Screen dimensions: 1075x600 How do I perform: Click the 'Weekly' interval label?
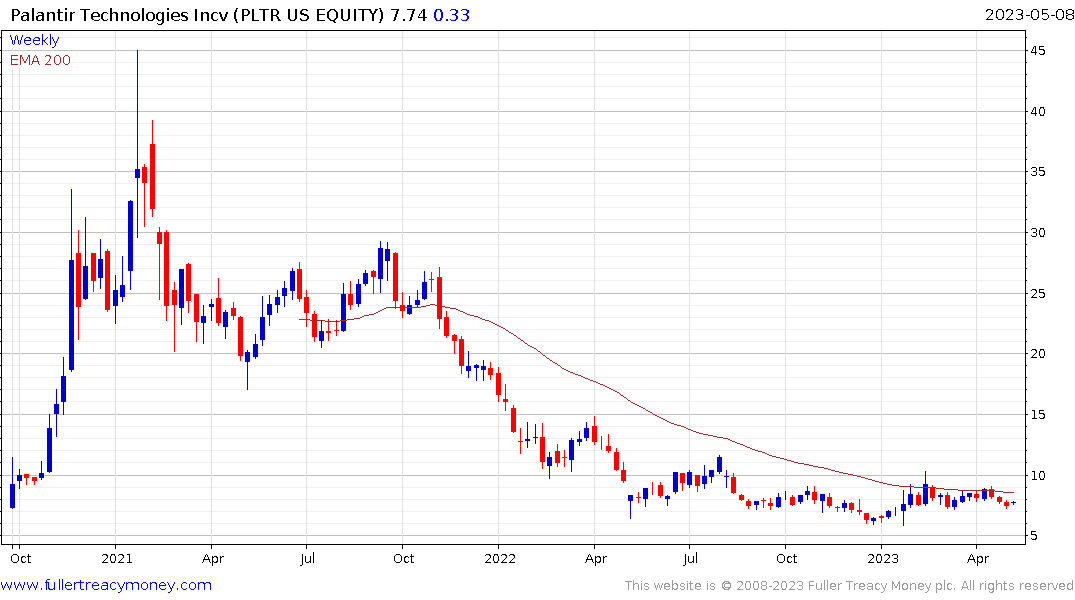click(x=34, y=40)
